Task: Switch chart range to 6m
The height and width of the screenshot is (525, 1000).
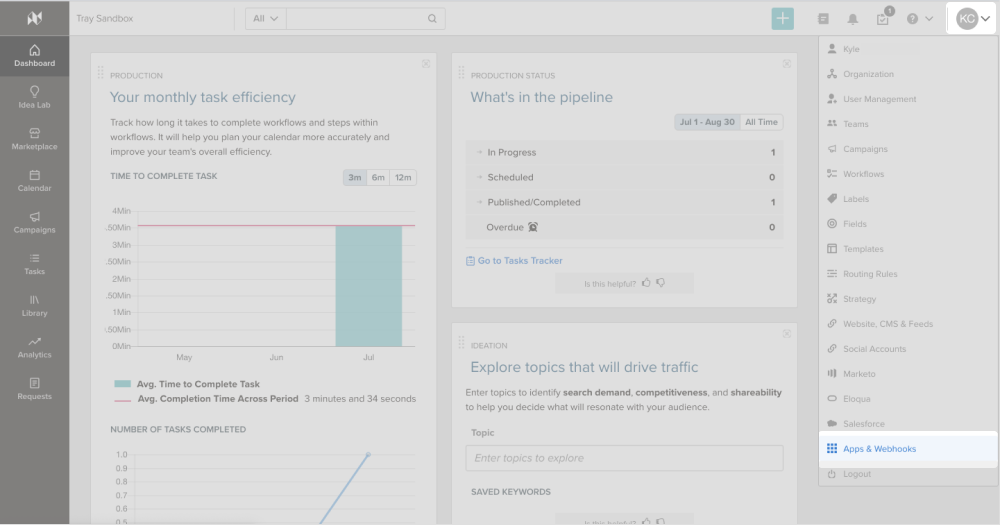Action: tap(378, 178)
